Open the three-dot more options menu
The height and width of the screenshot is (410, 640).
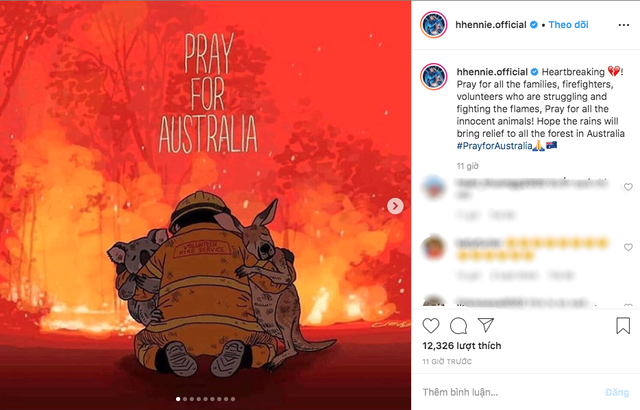(624, 25)
